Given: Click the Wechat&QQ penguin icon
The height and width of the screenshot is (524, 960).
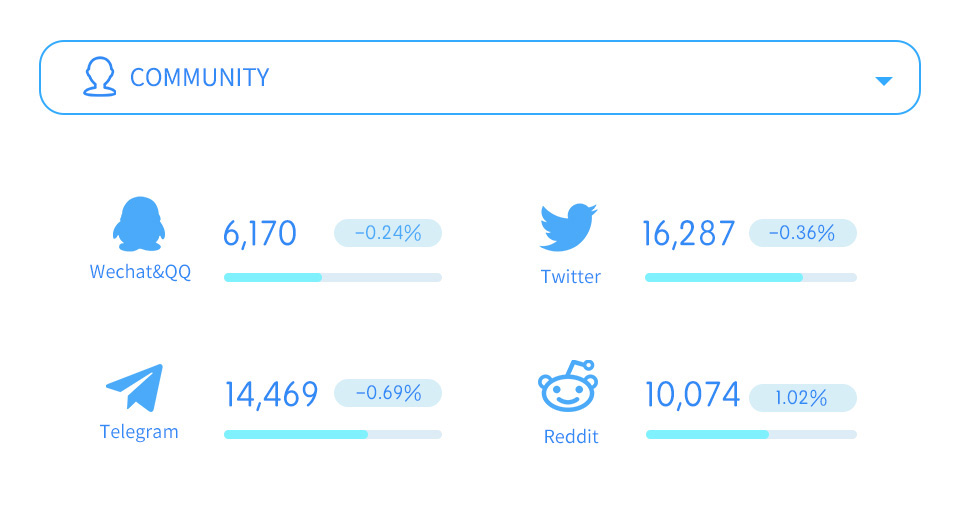Looking at the screenshot, I should [139, 224].
